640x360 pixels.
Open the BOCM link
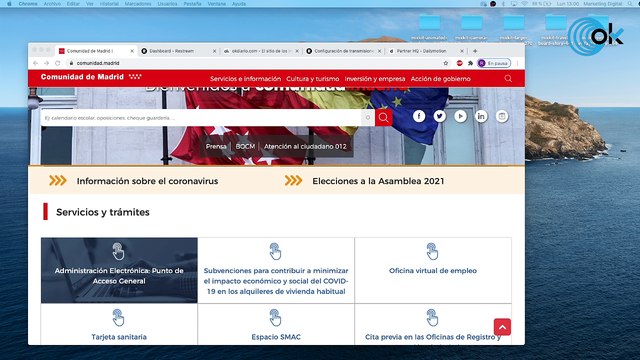245,146
